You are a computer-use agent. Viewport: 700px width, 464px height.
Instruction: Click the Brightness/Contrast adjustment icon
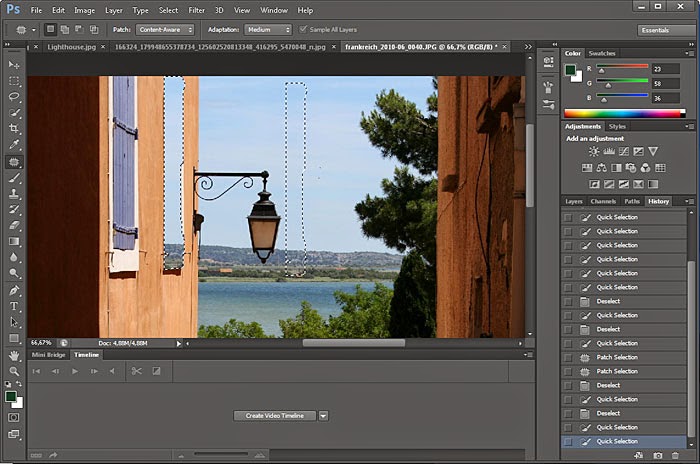[593, 151]
